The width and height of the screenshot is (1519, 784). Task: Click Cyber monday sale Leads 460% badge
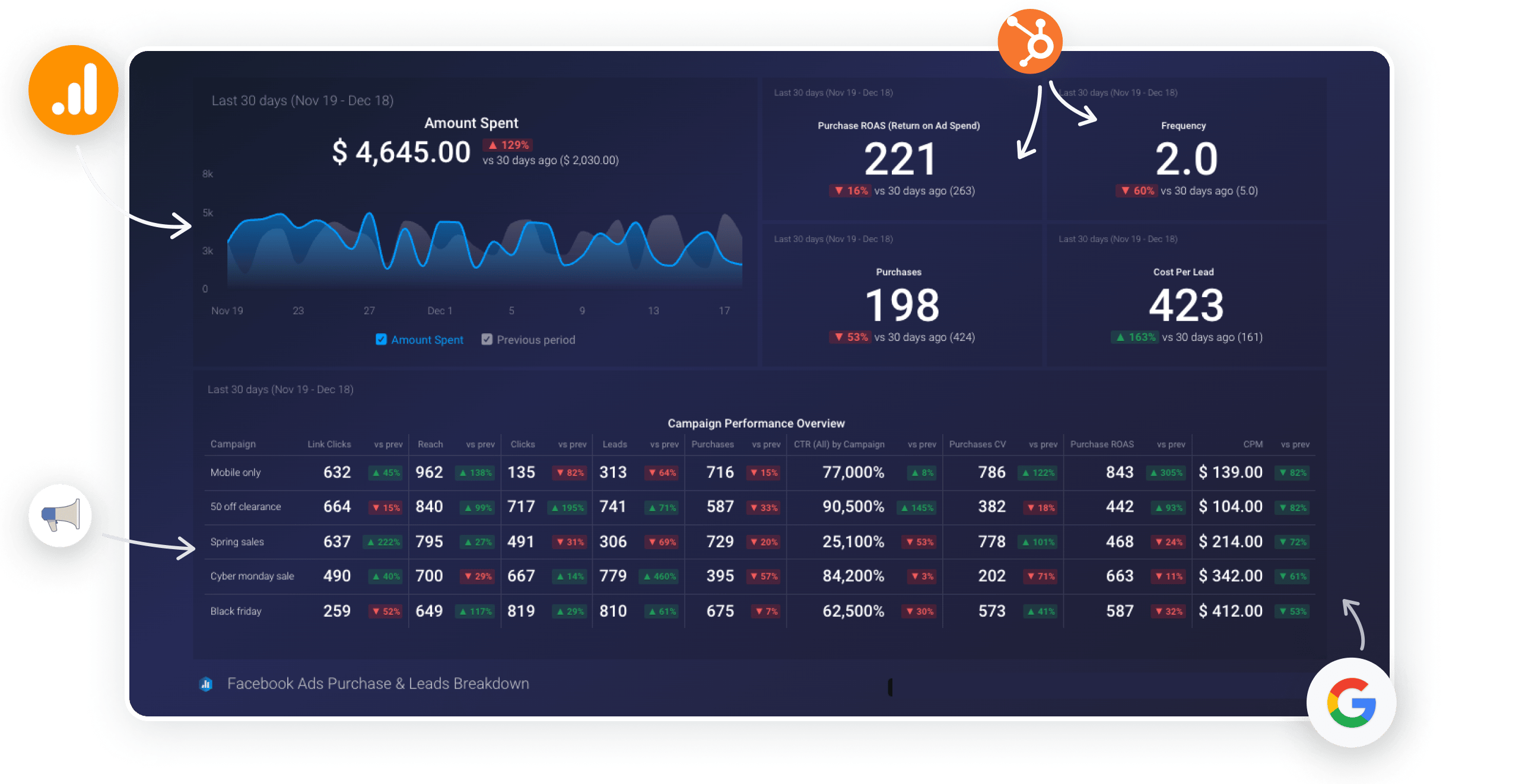pyautogui.click(x=660, y=576)
